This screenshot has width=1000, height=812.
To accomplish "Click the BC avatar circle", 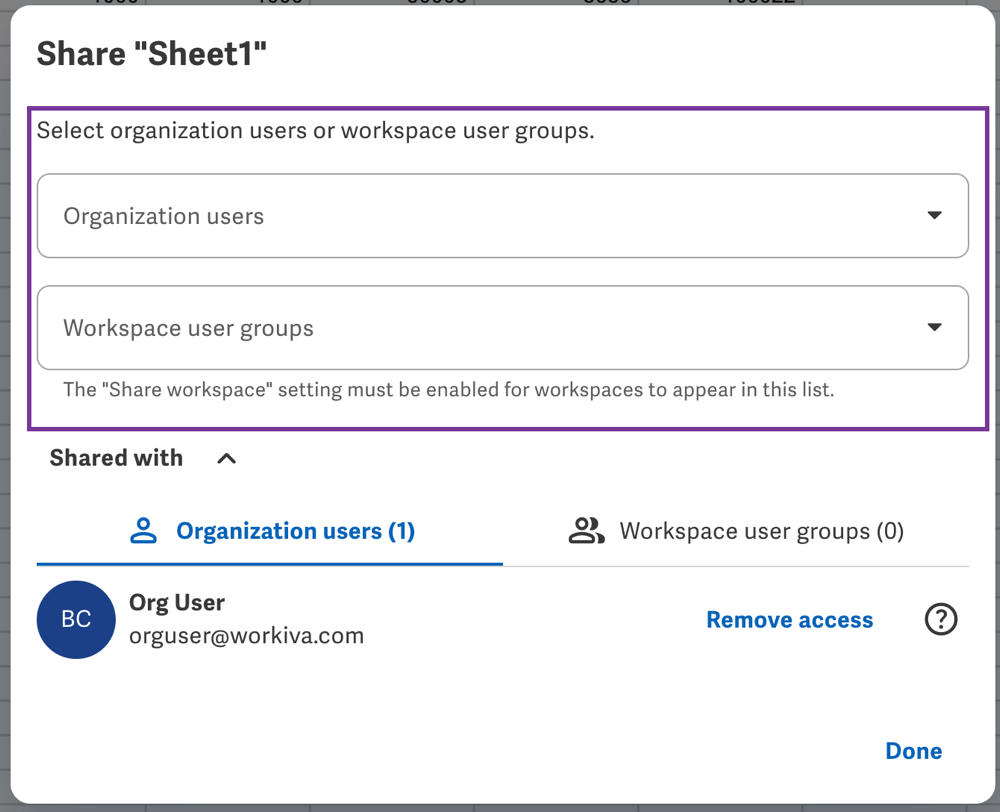I will [x=76, y=620].
